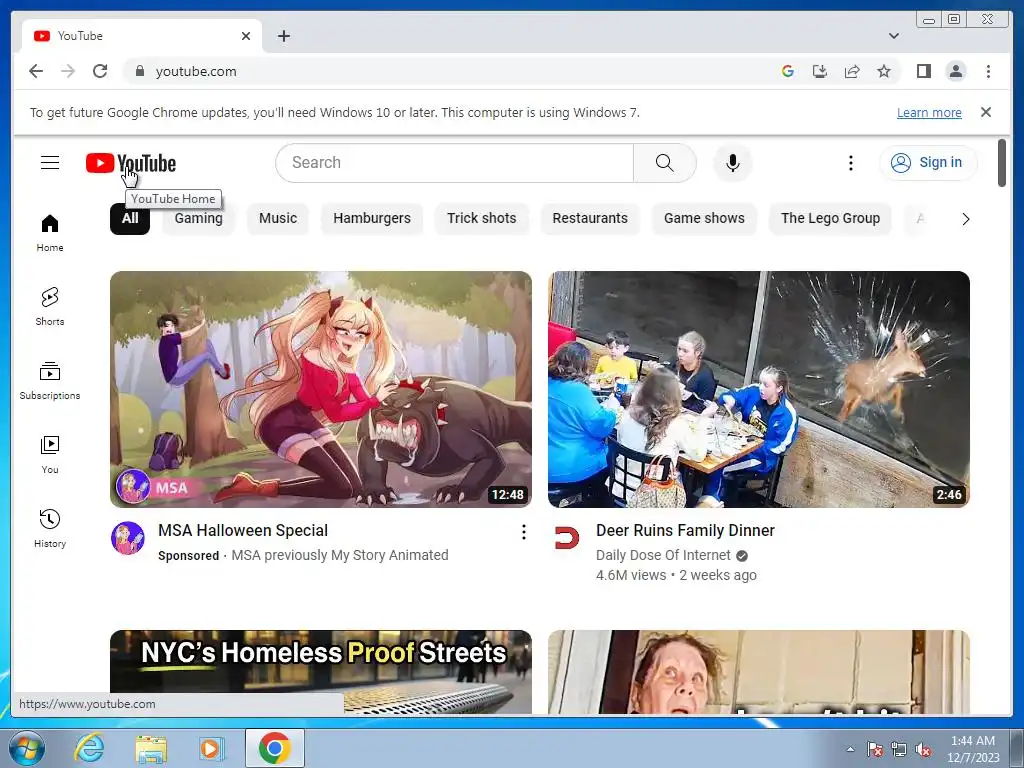Open Home in the sidebar
This screenshot has width=1024, height=768.
pos(50,233)
